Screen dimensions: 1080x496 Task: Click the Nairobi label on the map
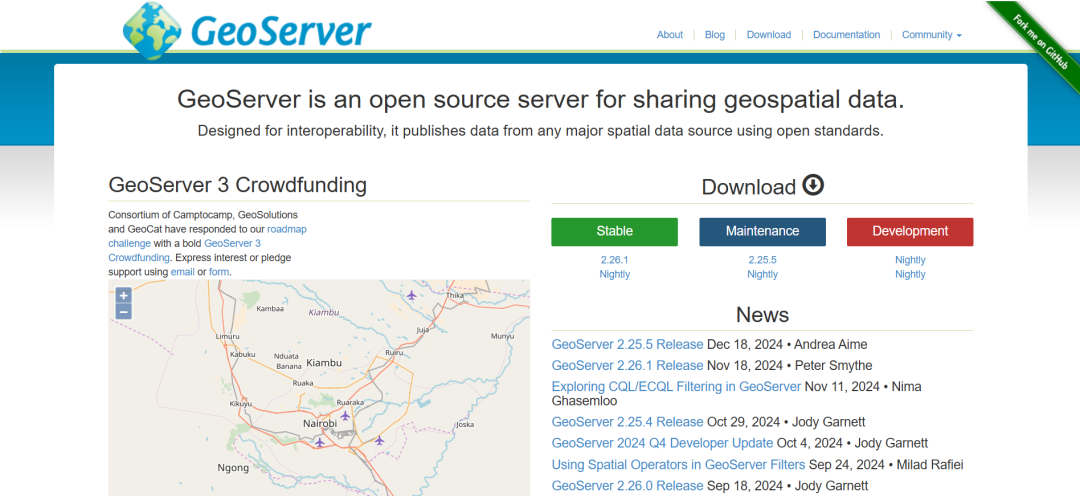point(320,423)
